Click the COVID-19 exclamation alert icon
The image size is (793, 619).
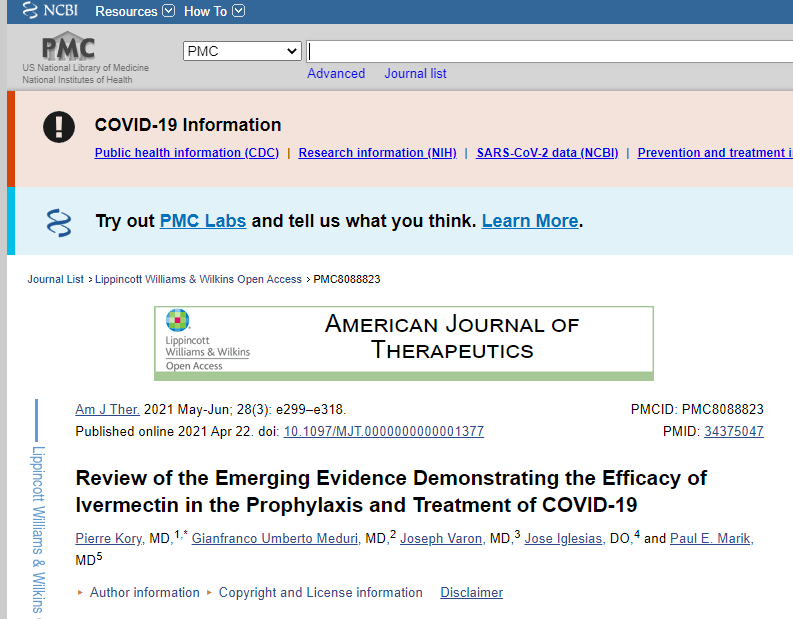(59, 127)
